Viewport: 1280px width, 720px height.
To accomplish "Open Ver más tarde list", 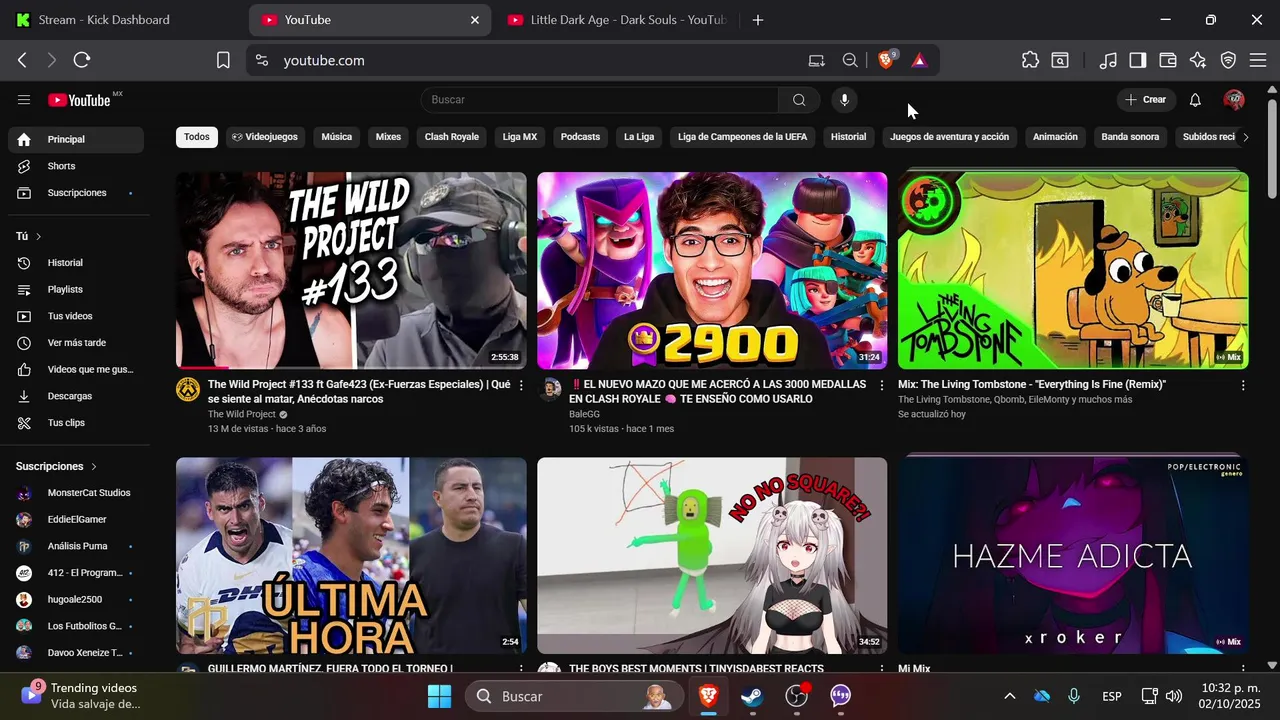I will pyautogui.click(x=76, y=343).
